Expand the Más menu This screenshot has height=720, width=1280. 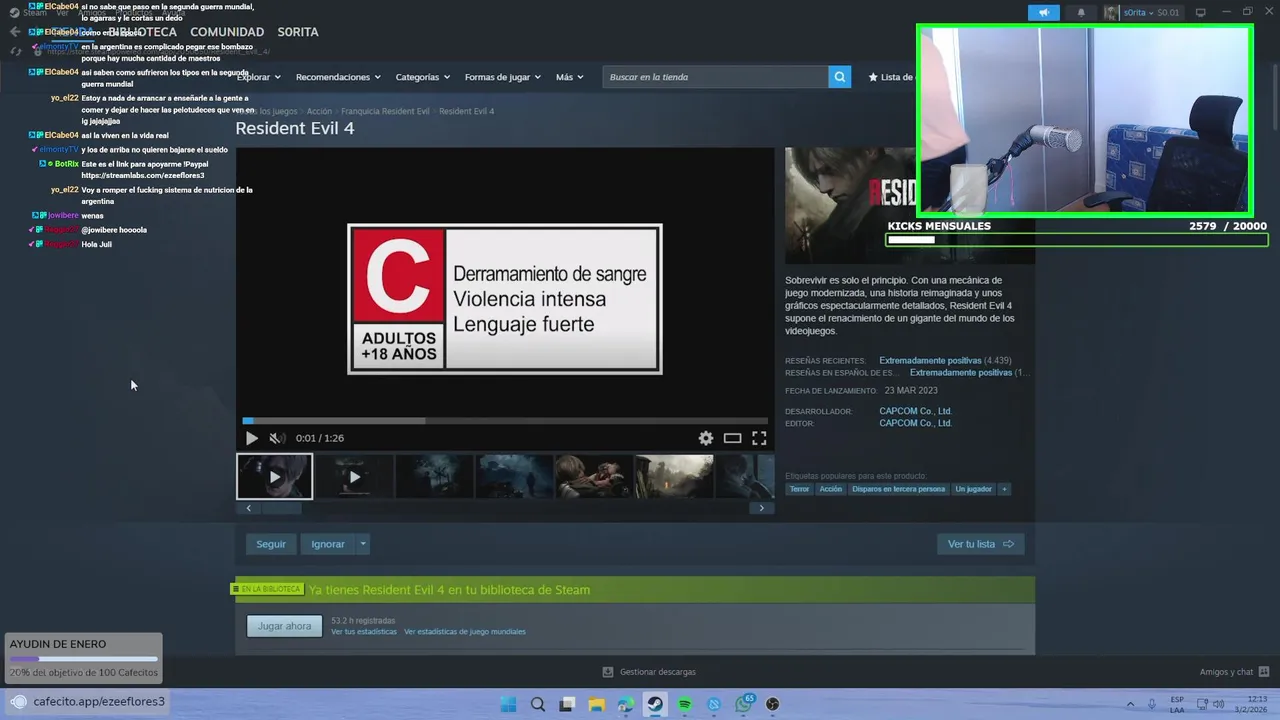pyautogui.click(x=569, y=77)
